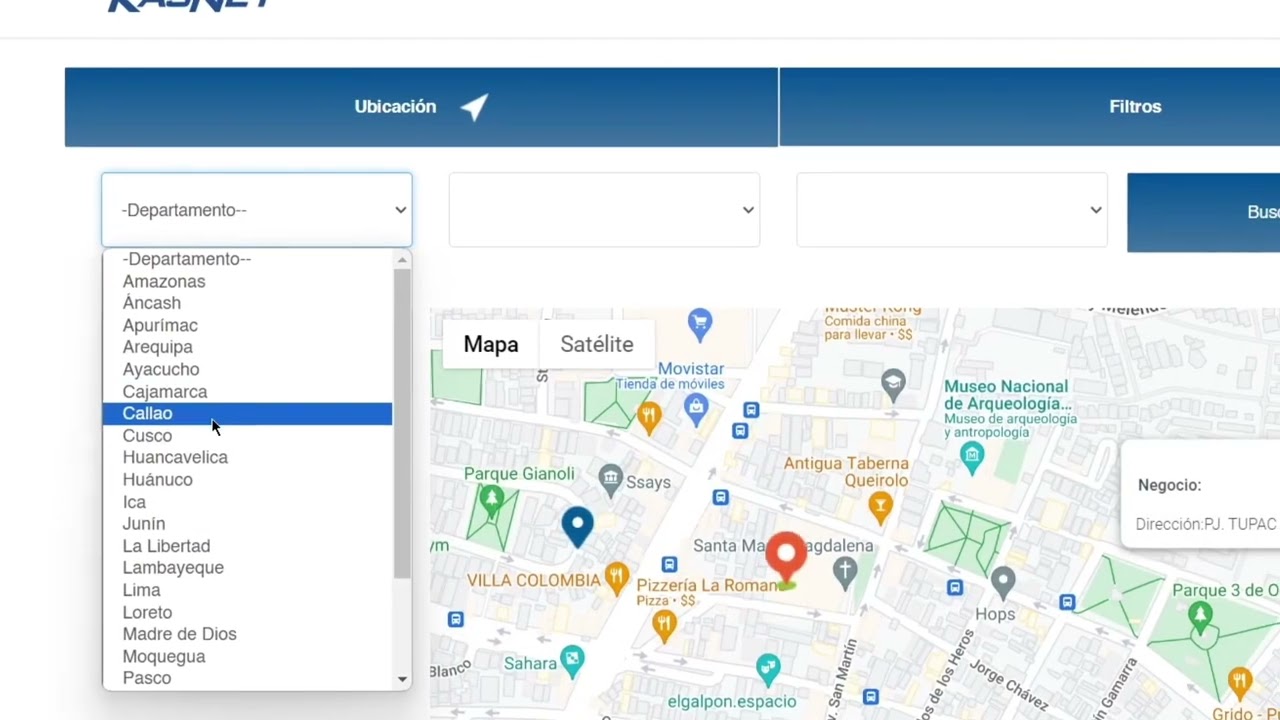
Task: Choose Ica department
Action: tap(247, 501)
